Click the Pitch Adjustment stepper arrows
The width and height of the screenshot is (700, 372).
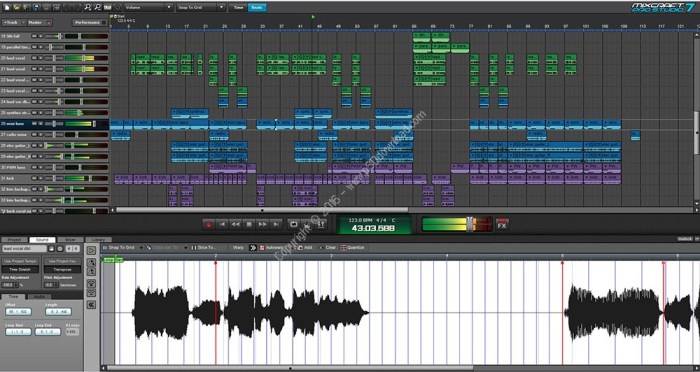point(56,284)
